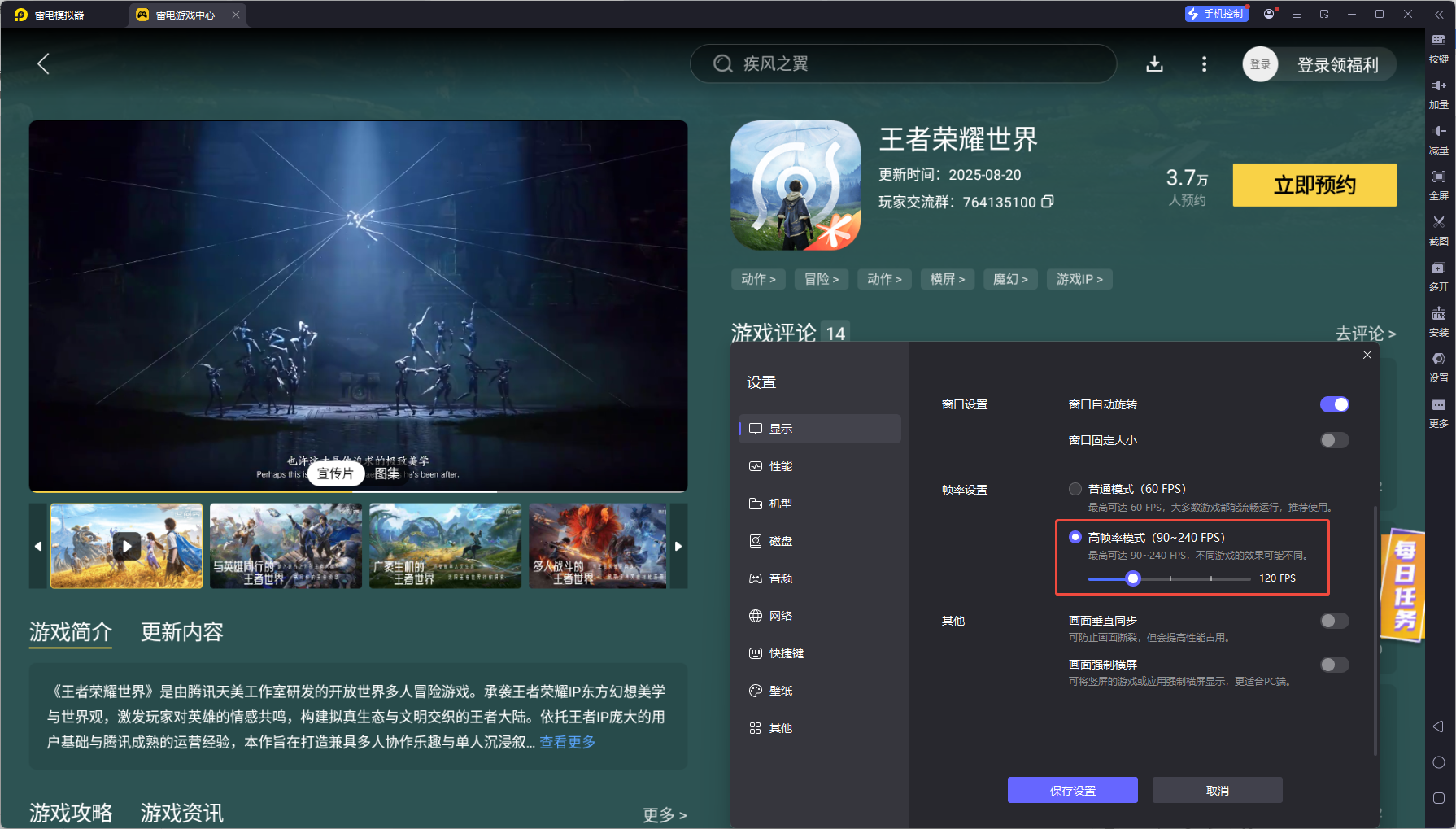Close the settings dialog
Image resolution: width=1456 pixels, height=829 pixels.
coord(1367,355)
